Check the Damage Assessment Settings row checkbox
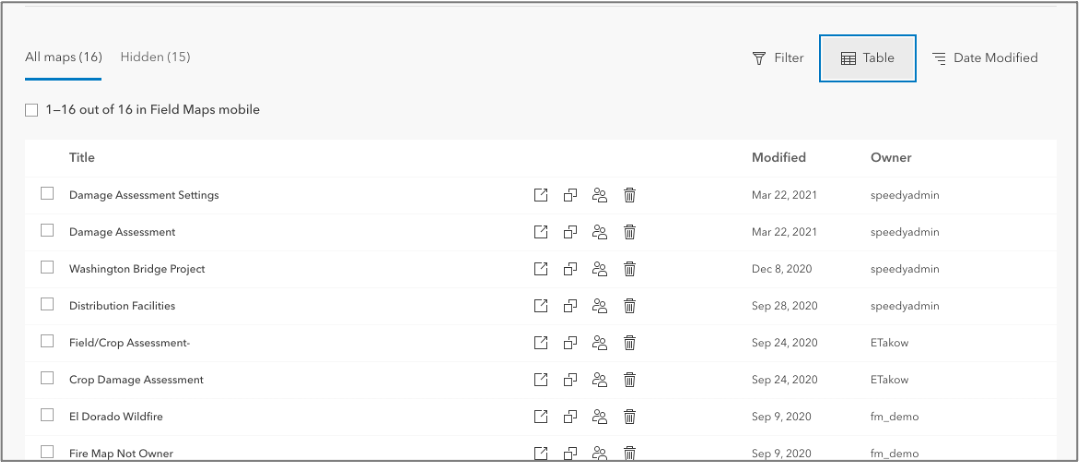The width and height of the screenshot is (1079, 462). coord(47,194)
